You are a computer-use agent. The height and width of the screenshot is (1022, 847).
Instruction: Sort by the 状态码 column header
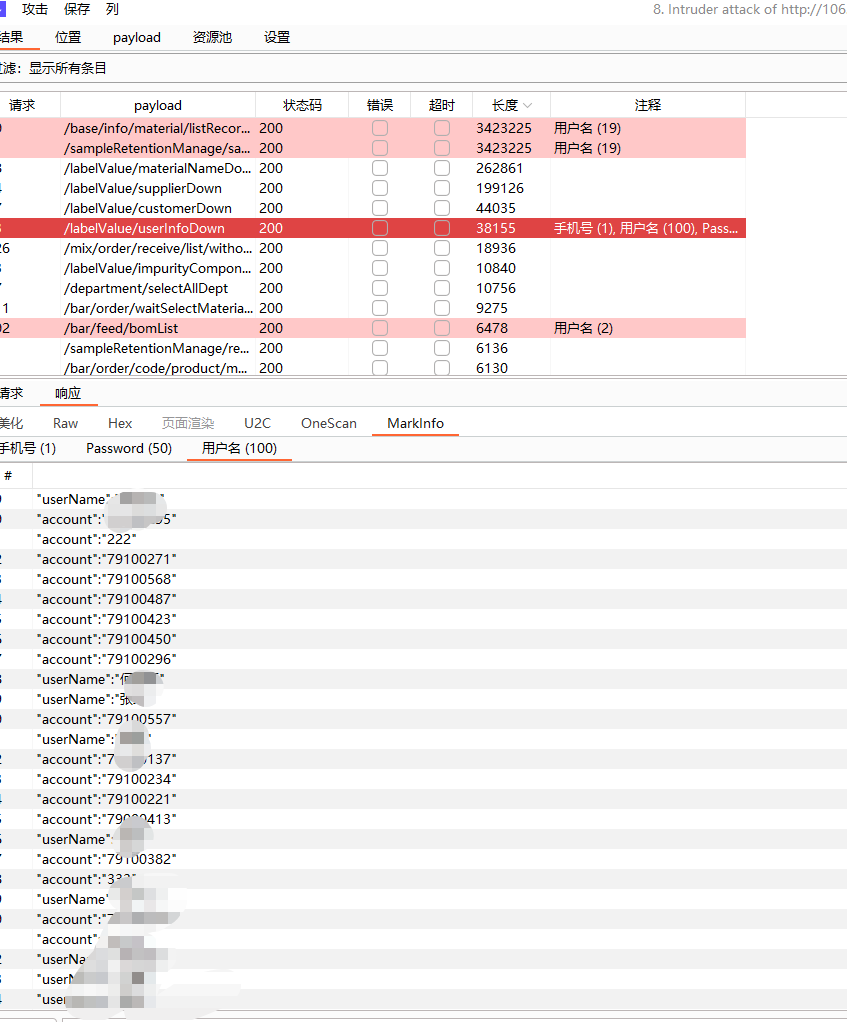302,106
